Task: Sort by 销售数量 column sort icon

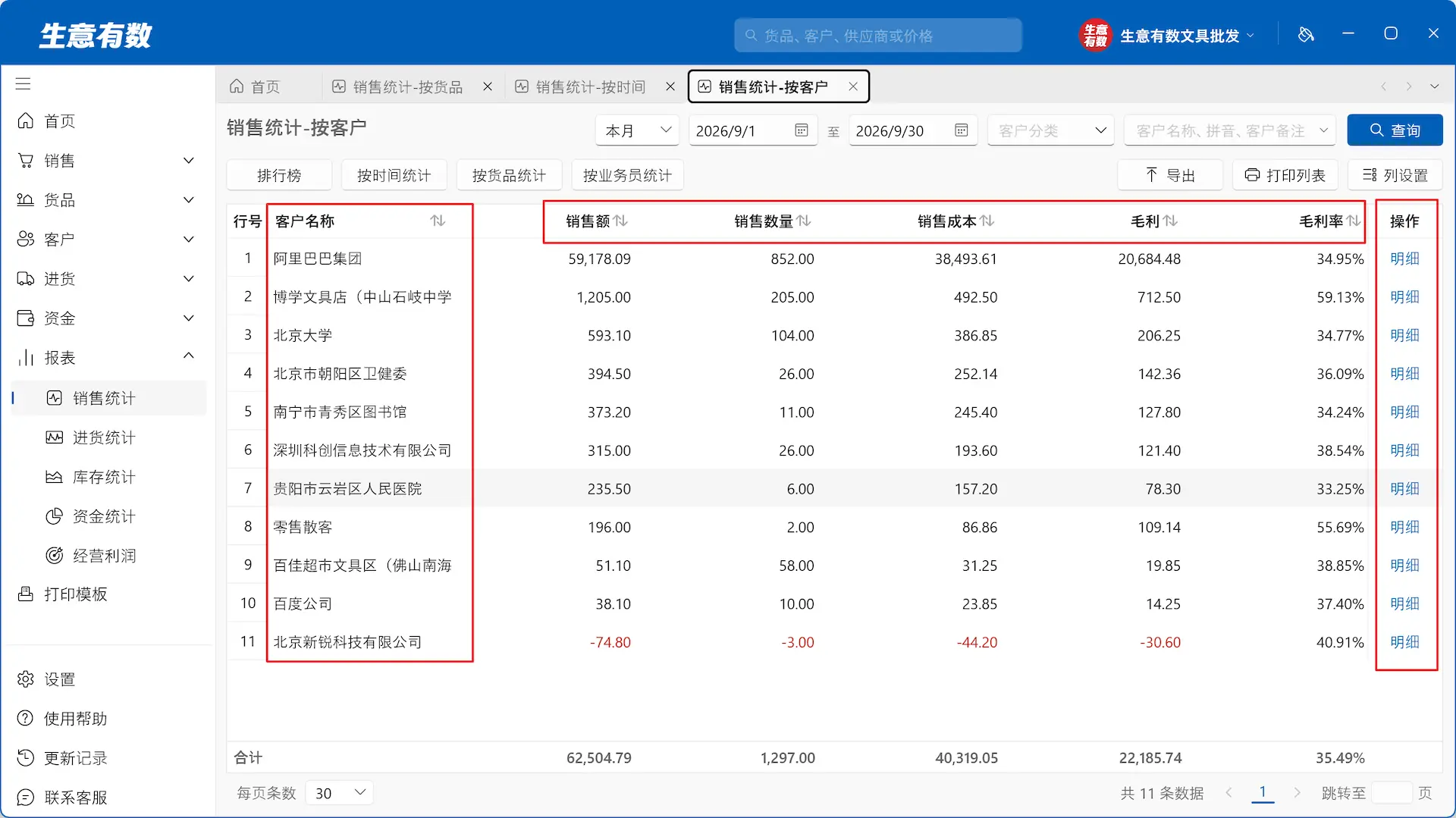Action: pos(805,221)
